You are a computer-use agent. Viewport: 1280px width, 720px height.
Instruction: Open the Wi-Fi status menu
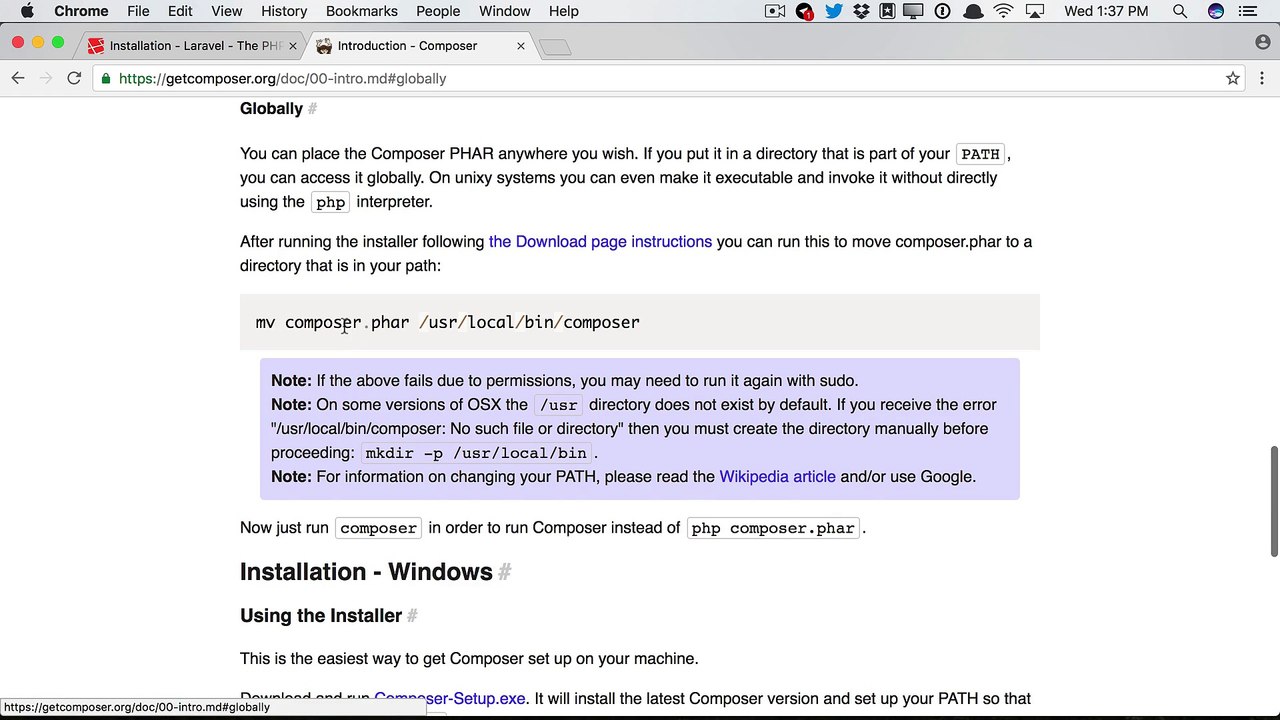tap(1004, 11)
